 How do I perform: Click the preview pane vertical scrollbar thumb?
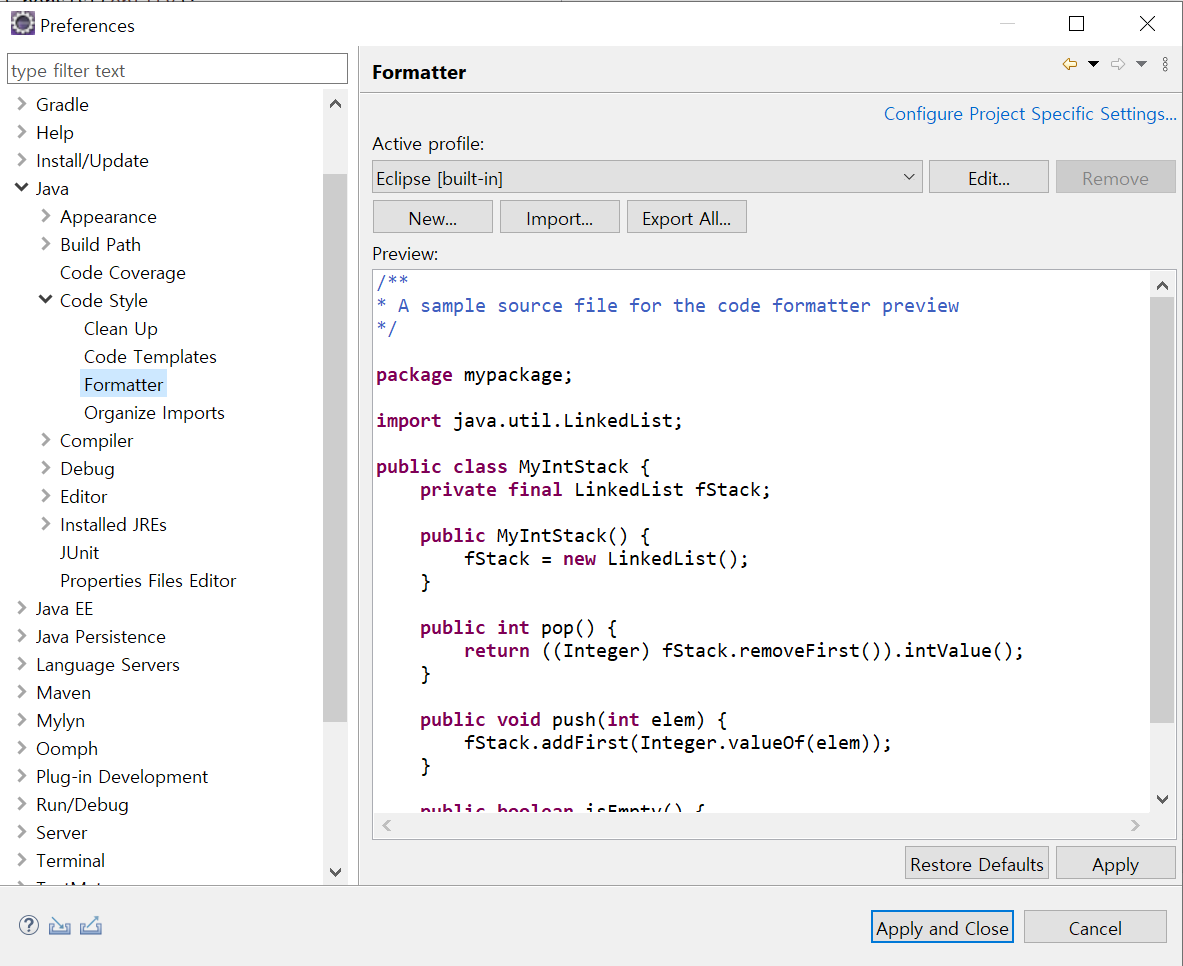(x=1162, y=510)
